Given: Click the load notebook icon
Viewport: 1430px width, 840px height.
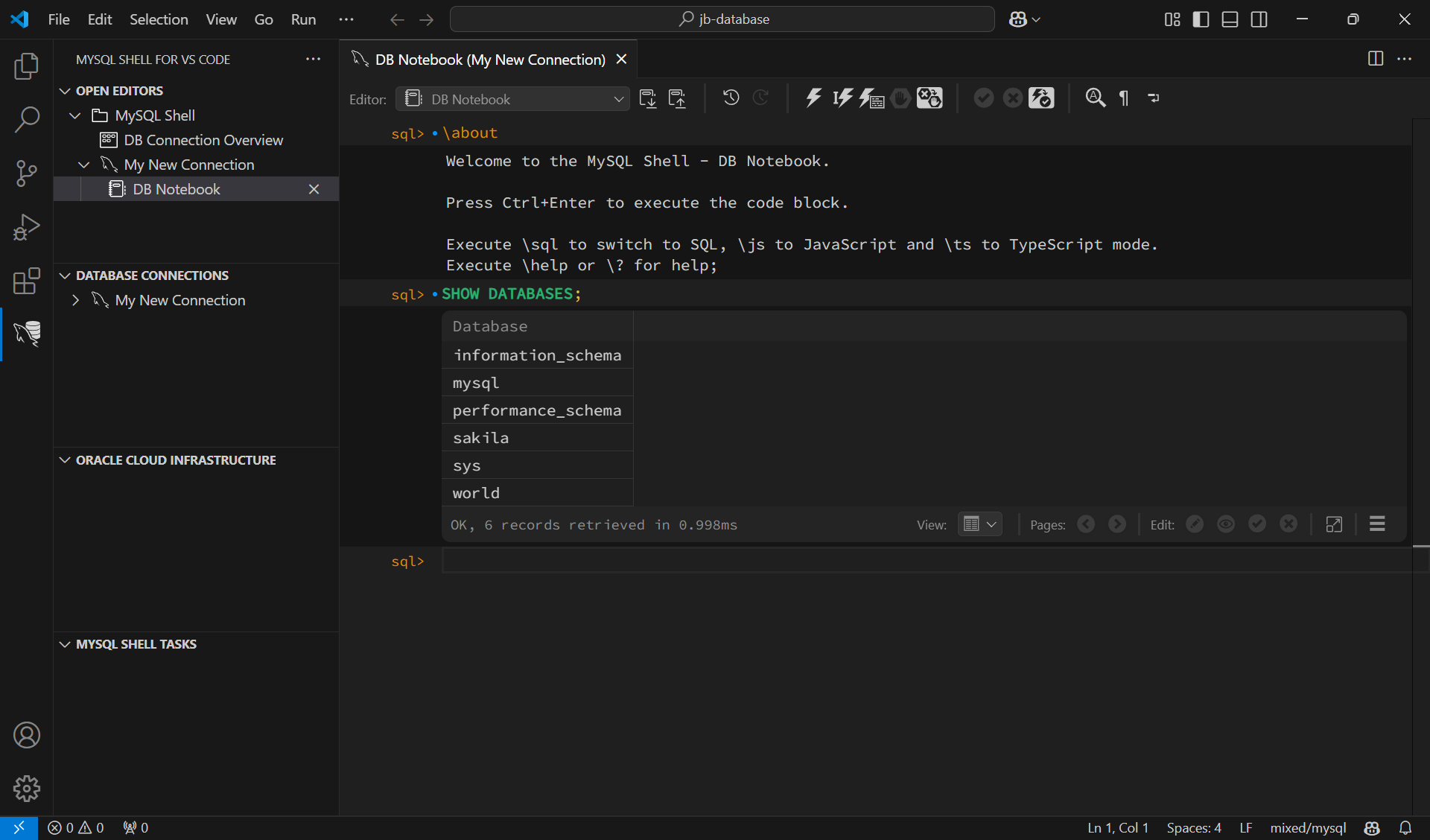Looking at the screenshot, I should coord(677,98).
